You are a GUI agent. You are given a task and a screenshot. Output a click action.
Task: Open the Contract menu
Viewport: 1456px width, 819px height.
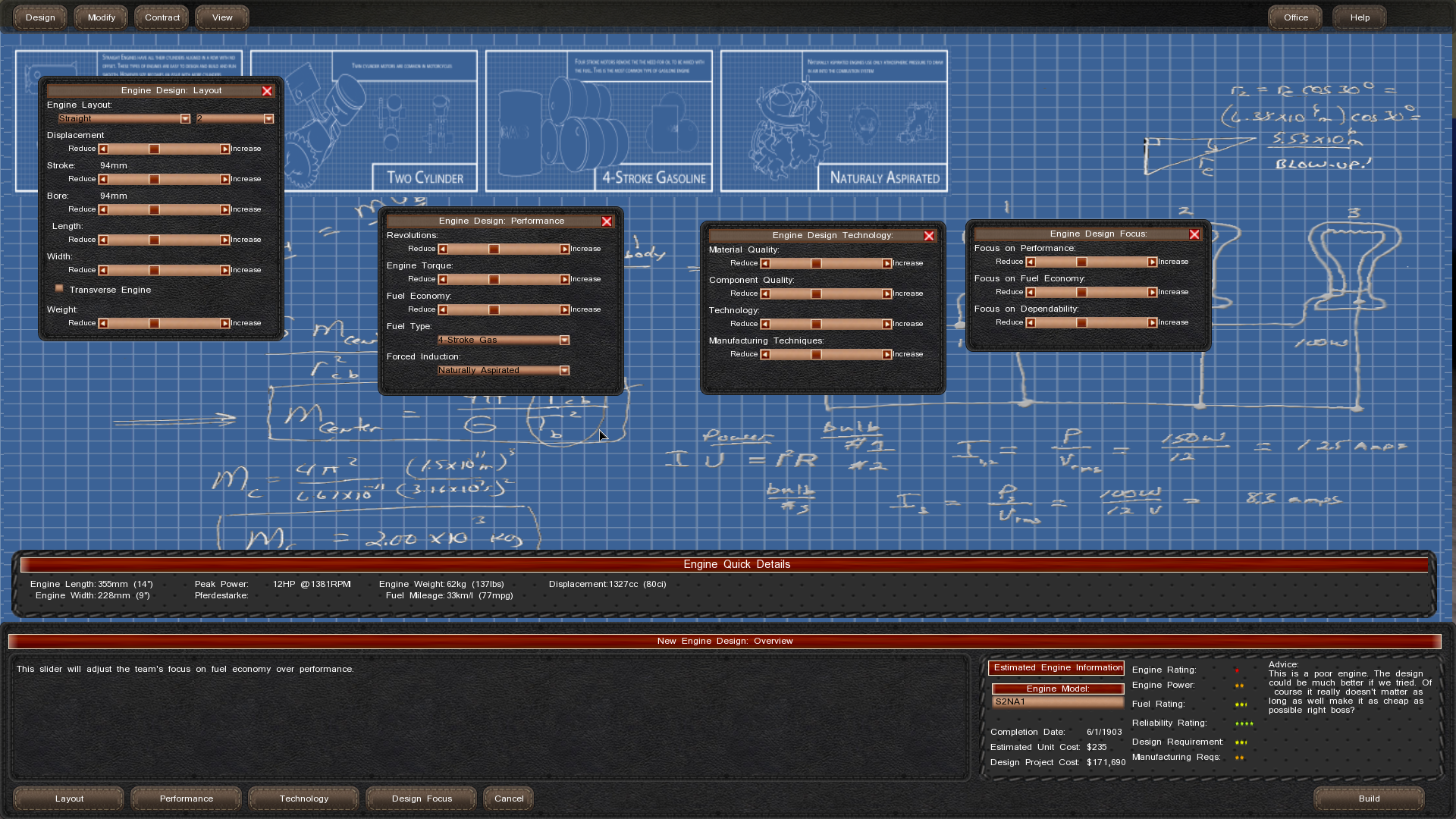pyautogui.click(x=162, y=17)
